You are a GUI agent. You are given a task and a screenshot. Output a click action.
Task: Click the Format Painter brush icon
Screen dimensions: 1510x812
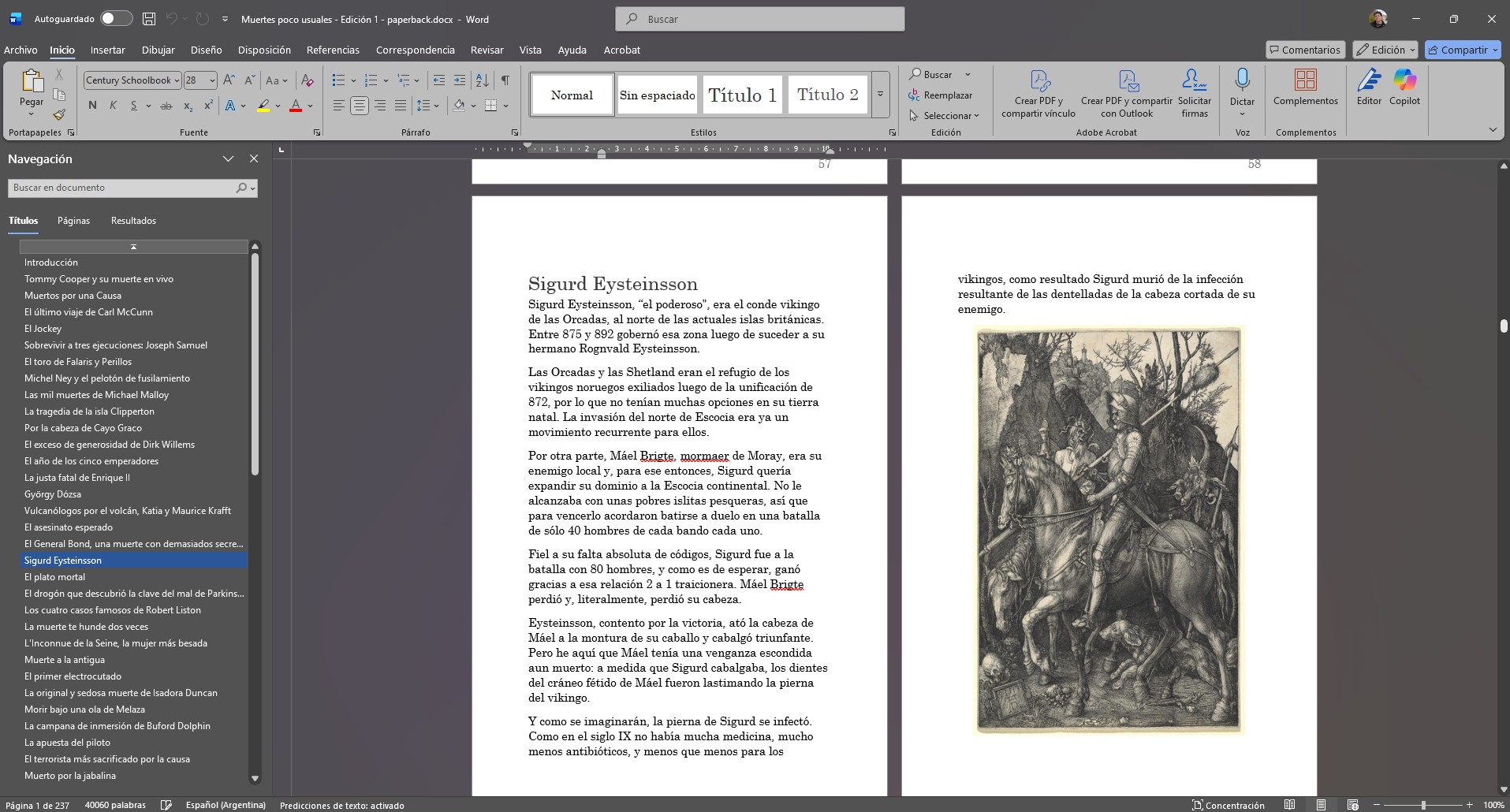click(59, 115)
